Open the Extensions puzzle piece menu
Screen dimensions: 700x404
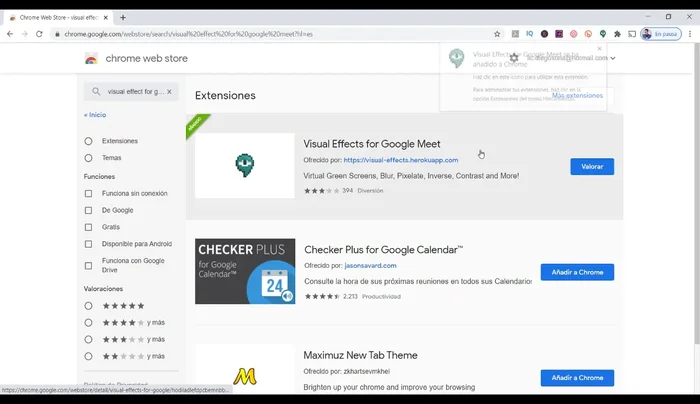[617, 34]
